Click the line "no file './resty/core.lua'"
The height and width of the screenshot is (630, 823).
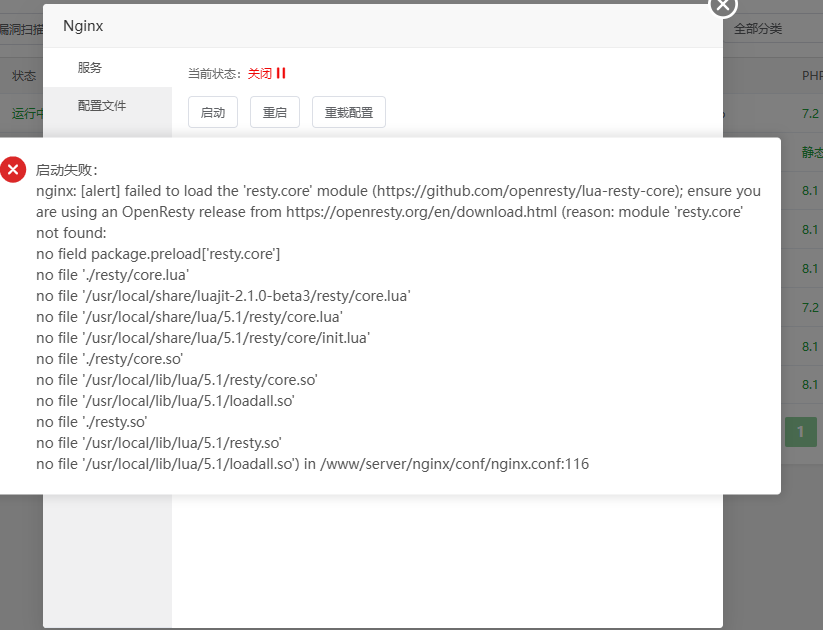(112, 275)
